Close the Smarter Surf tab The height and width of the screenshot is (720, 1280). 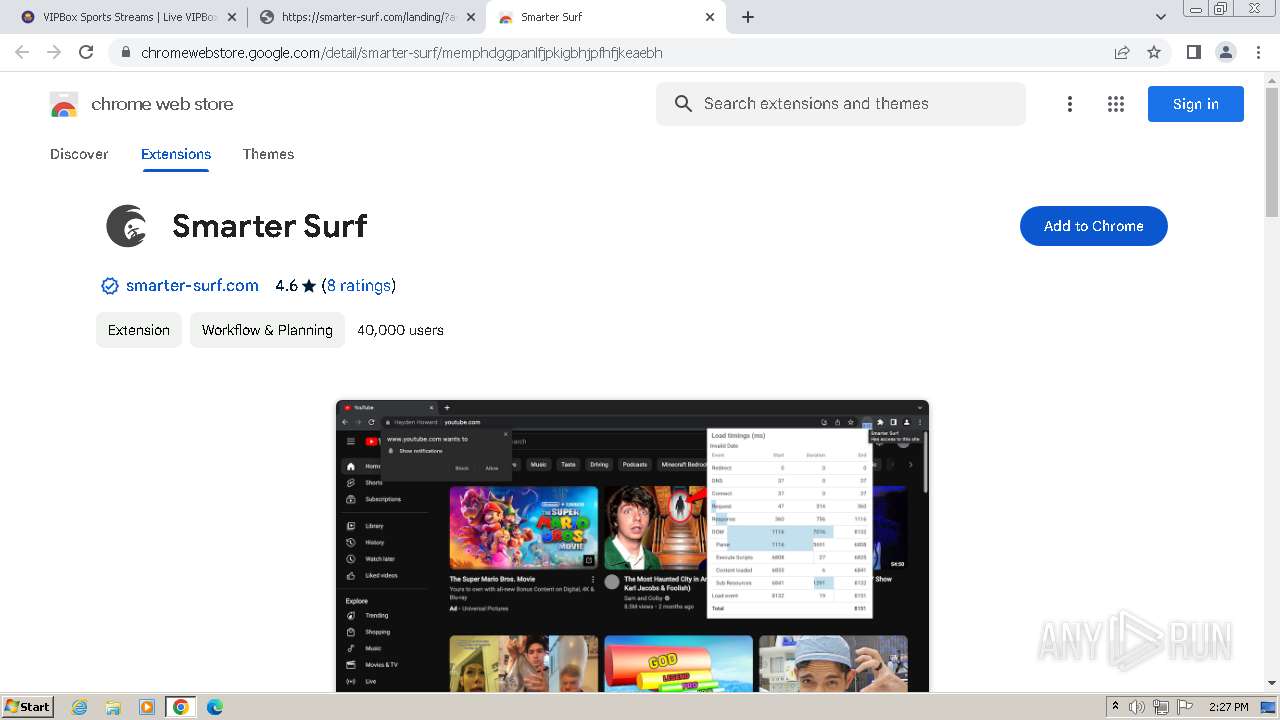coord(710,17)
